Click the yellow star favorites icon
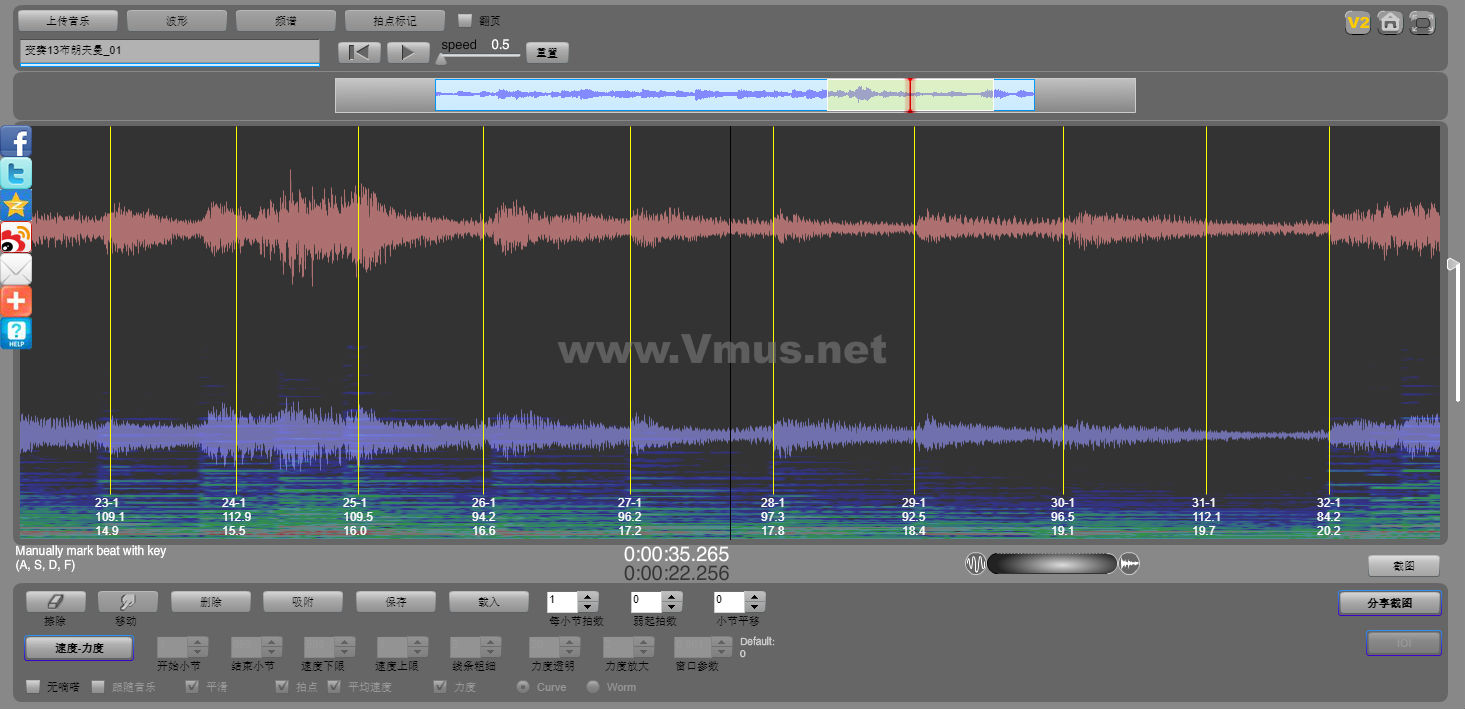The image size is (1465, 709). (x=16, y=205)
